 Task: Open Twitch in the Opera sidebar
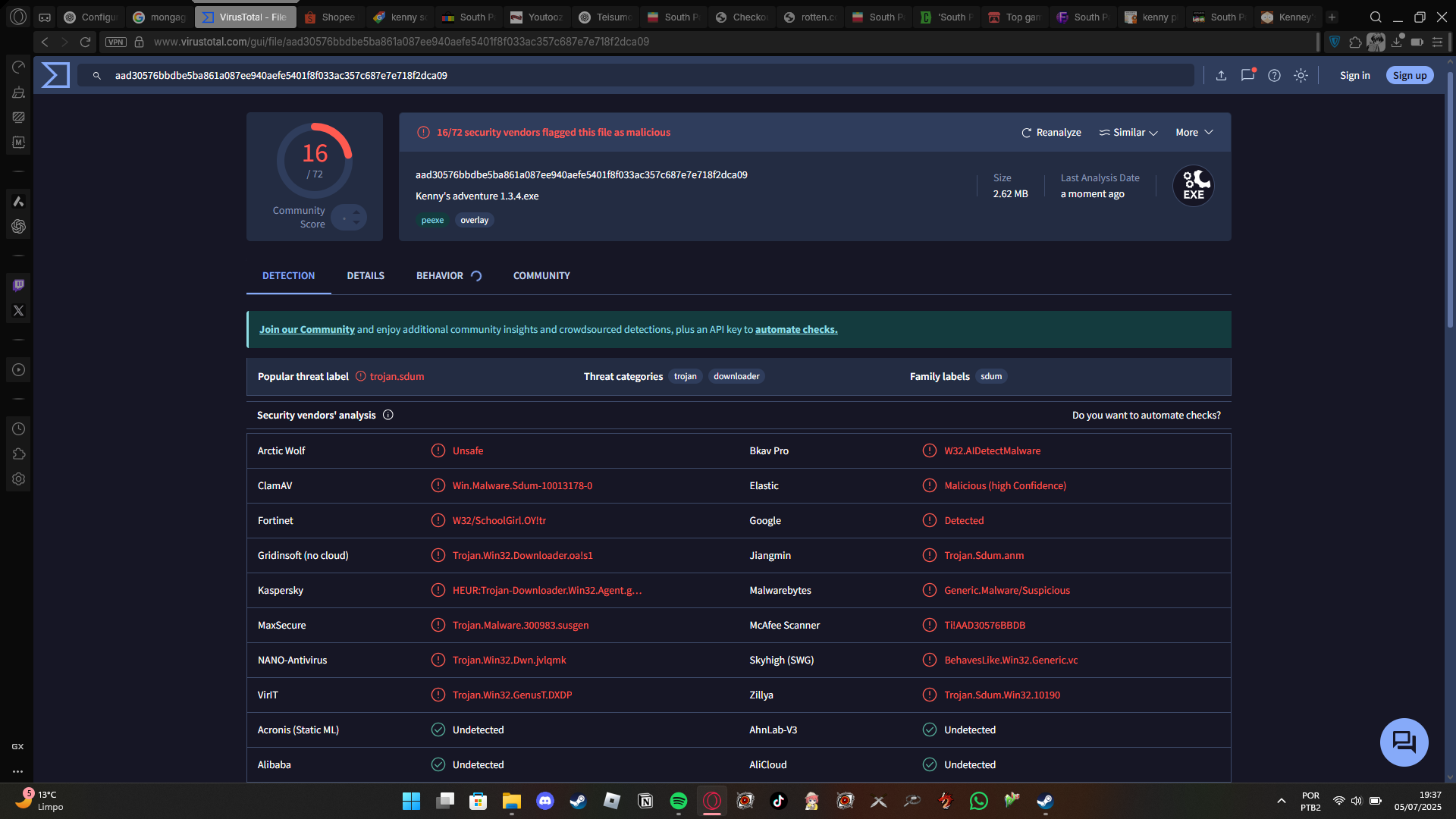[18, 285]
